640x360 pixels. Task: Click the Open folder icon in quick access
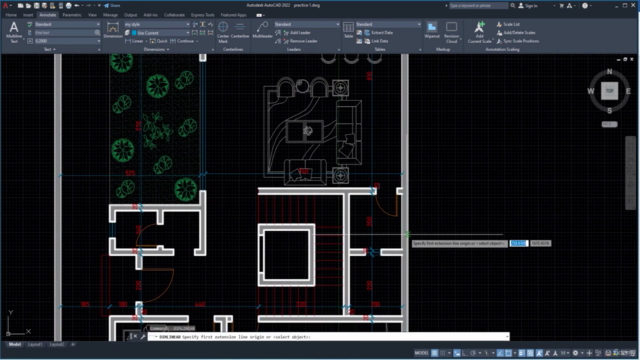(28, 6)
